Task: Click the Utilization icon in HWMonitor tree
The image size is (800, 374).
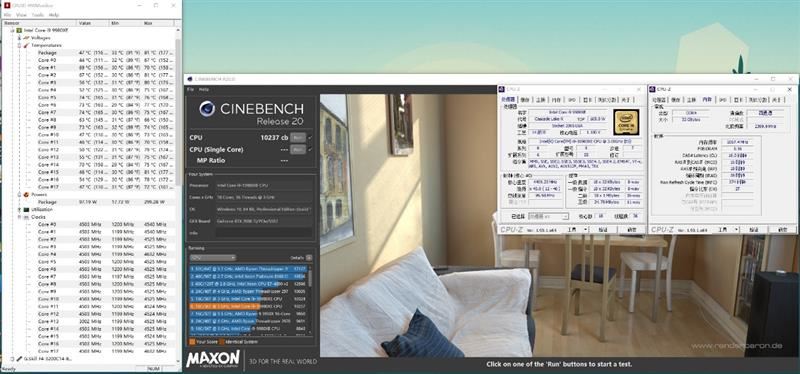Action: click(26, 209)
